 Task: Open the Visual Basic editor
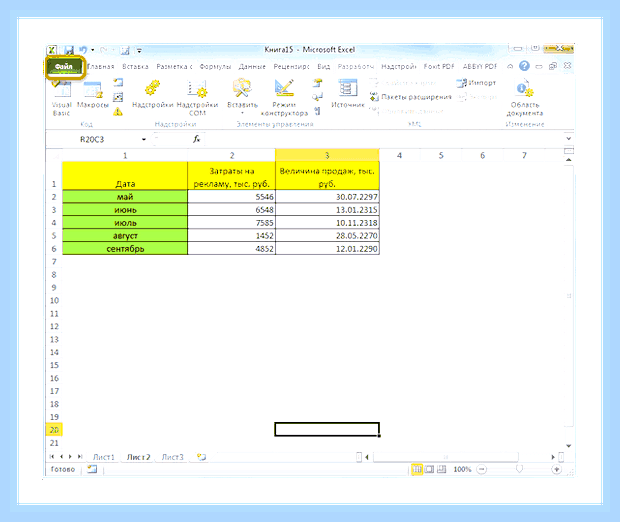[61, 99]
